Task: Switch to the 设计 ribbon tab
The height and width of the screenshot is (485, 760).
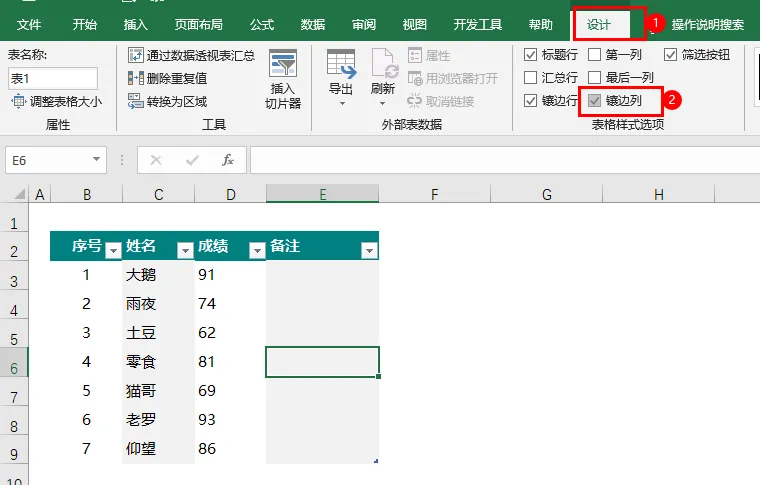Action: pos(599,25)
